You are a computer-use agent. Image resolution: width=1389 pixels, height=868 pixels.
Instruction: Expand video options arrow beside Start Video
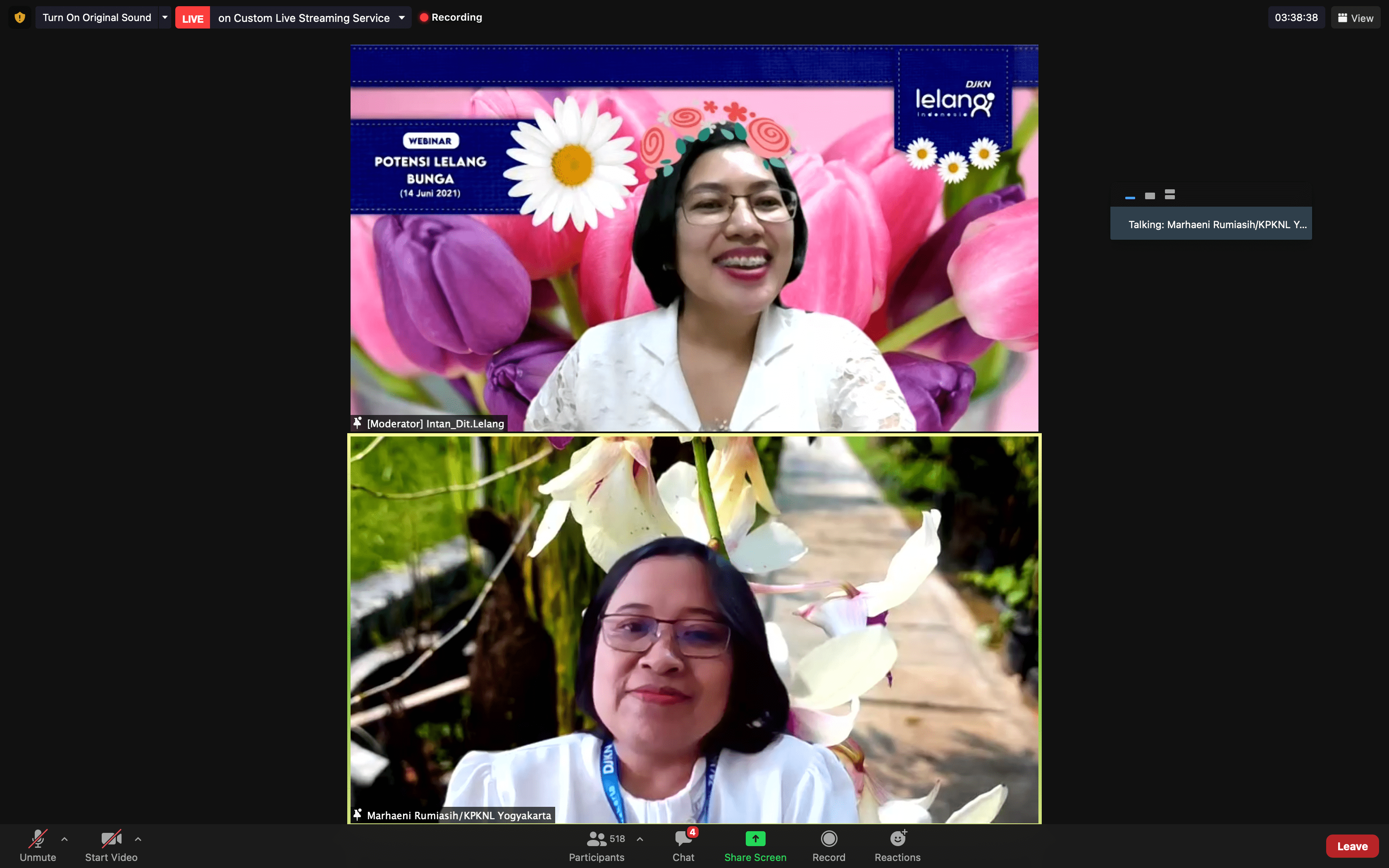[x=138, y=839]
